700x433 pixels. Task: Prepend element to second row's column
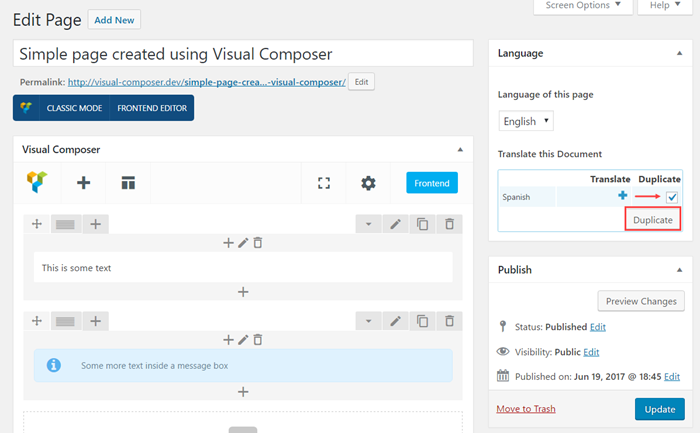228,340
